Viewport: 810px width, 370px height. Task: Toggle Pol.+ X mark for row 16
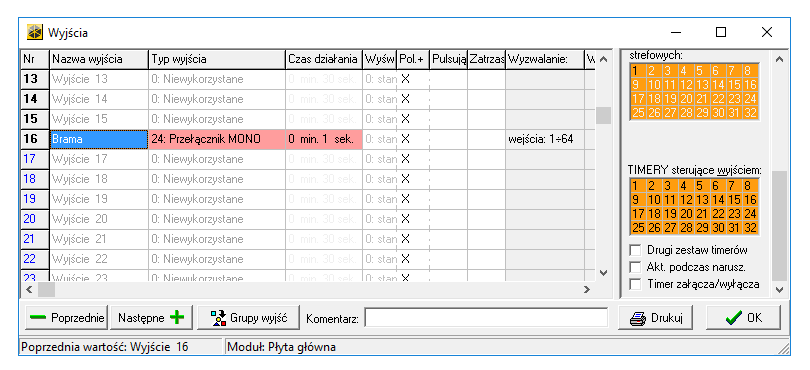click(x=406, y=139)
